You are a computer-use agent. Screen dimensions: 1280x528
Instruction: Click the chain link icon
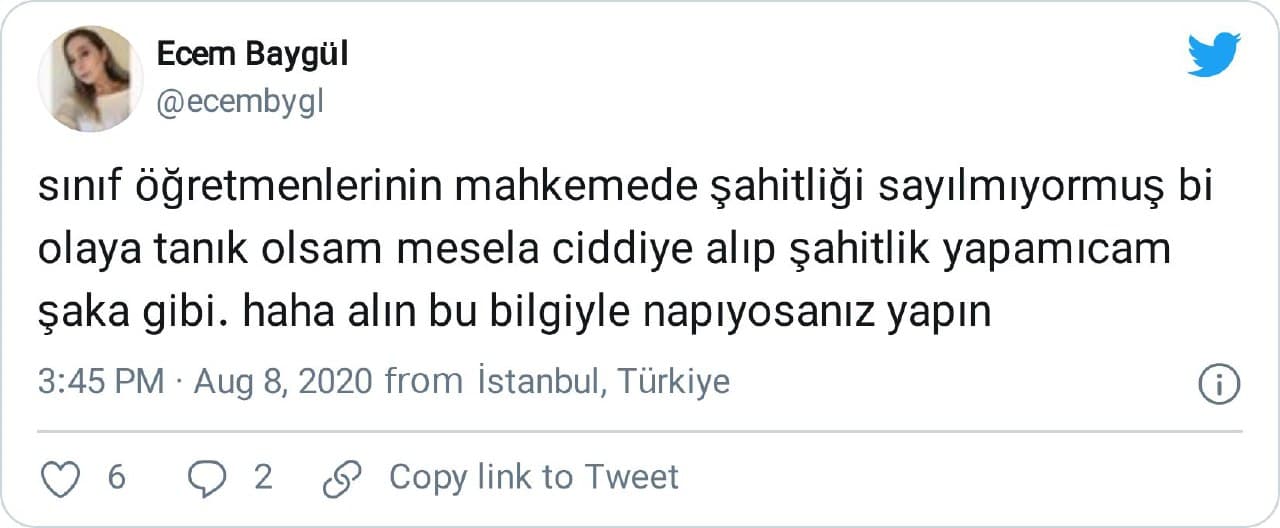(x=342, y=478)
